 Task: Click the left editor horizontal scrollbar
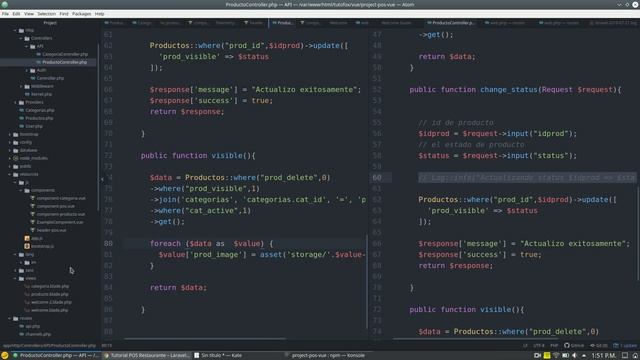[205, 339]
